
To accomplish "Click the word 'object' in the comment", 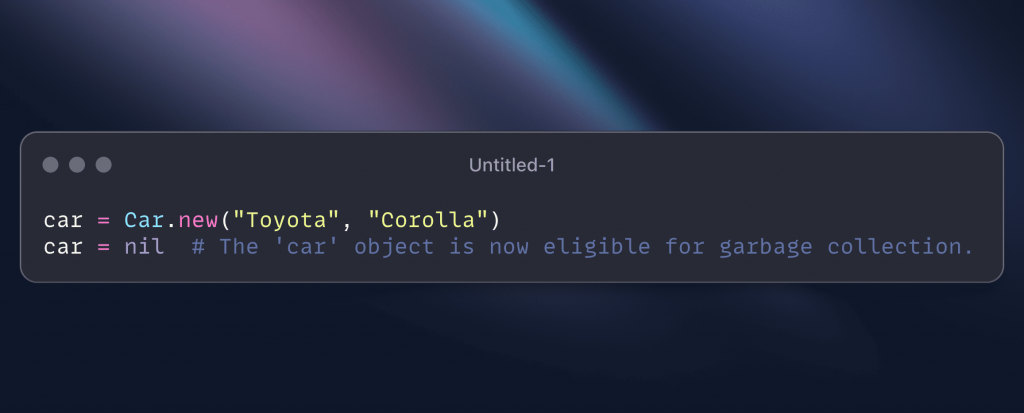I will click(394, 247).
